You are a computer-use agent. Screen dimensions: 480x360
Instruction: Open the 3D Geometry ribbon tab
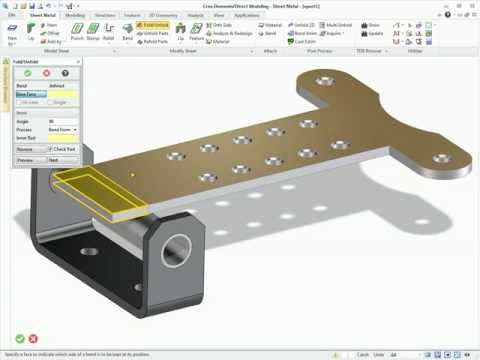coord(163,15)
